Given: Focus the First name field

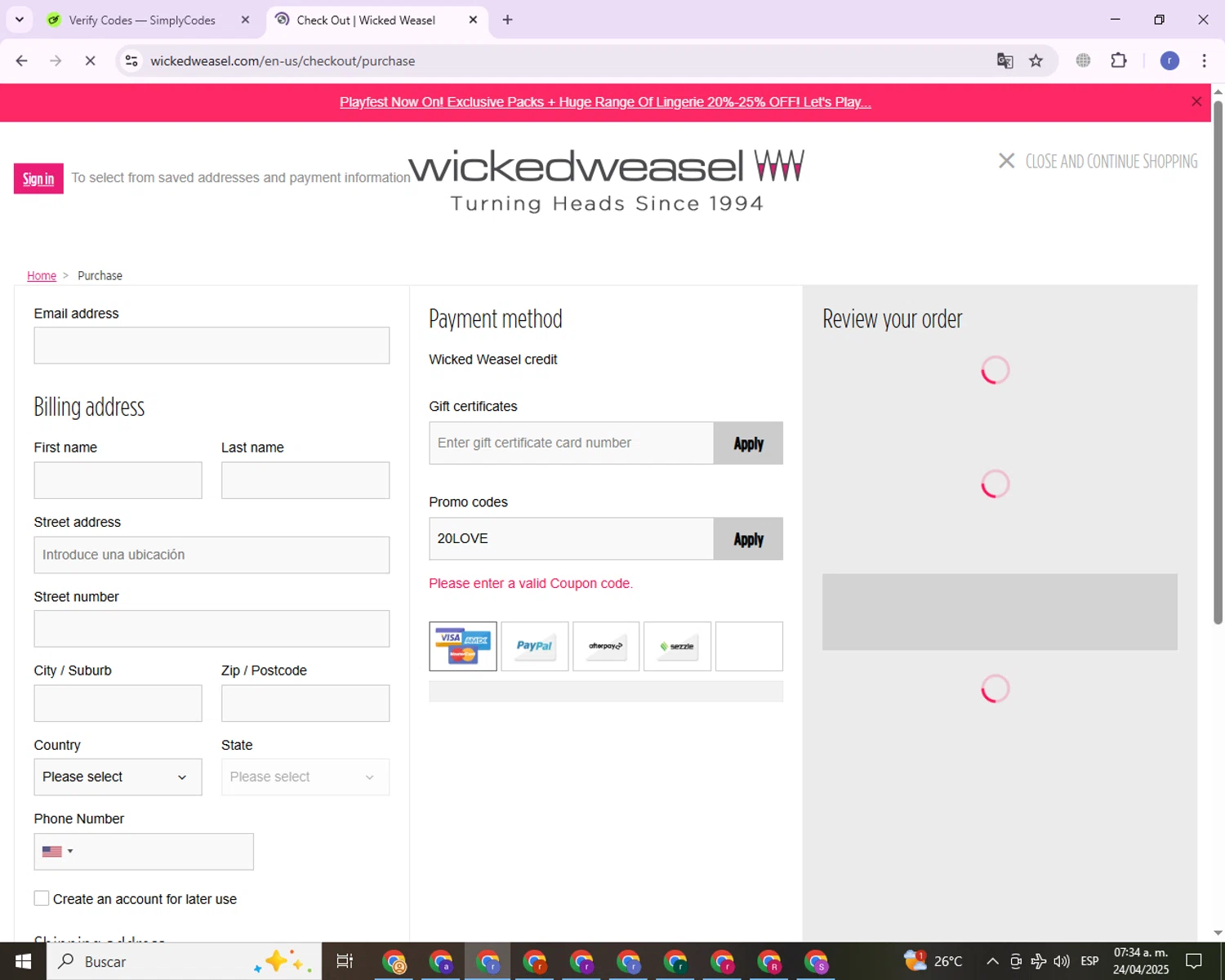Looking at the screenshot, I should [x=118, y=480].
